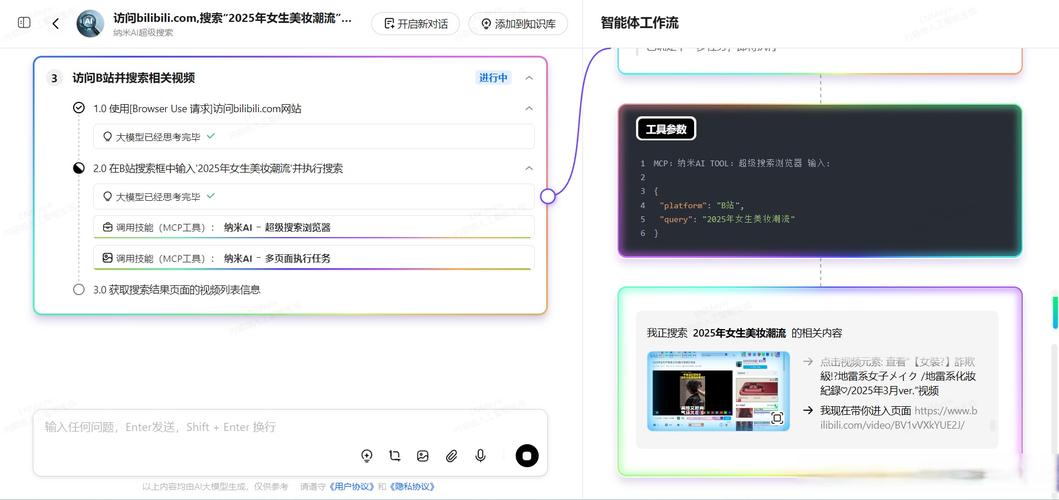This screenshot has width=1059, height=500.
Task: Open the 《用户协议》 link
Action: (351, 486)
